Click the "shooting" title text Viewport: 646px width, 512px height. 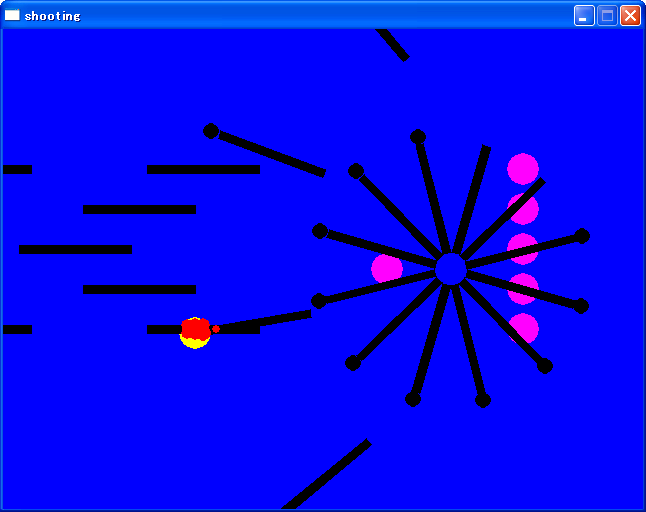[52, 16]
